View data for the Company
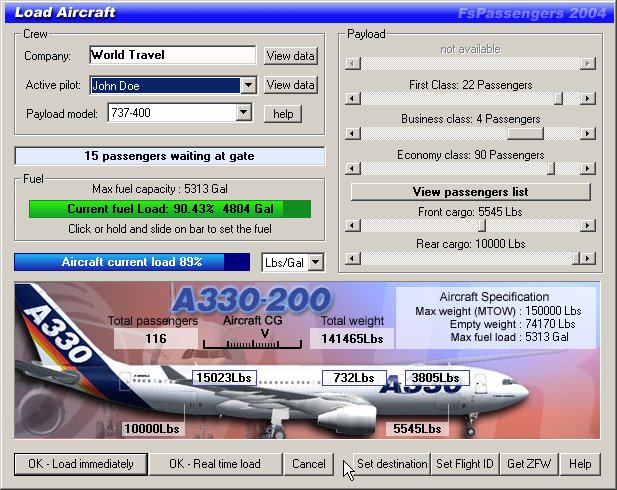 pos(290,56)
